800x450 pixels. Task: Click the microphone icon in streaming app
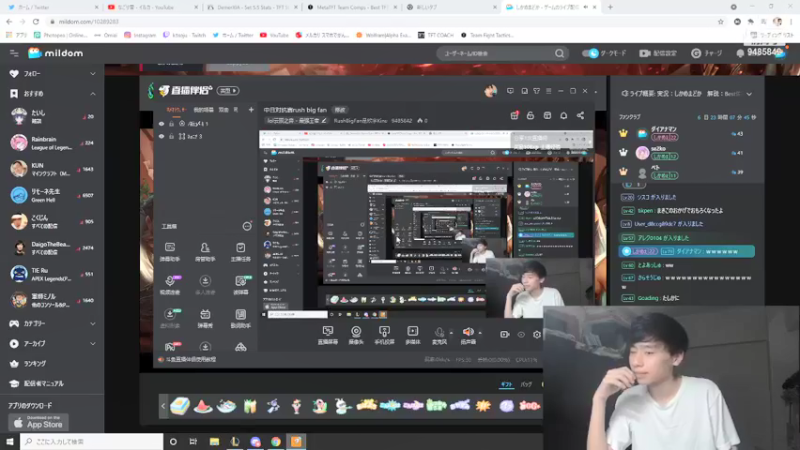click(439, 332)
